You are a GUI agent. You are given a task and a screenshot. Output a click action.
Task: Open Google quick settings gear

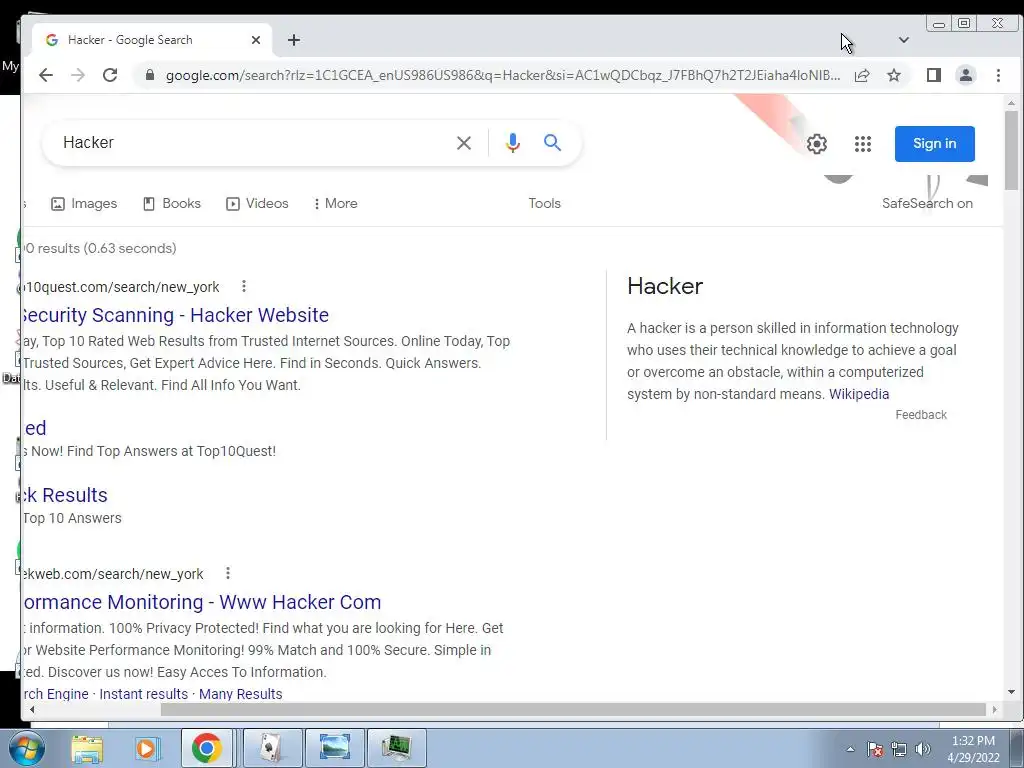816,144
